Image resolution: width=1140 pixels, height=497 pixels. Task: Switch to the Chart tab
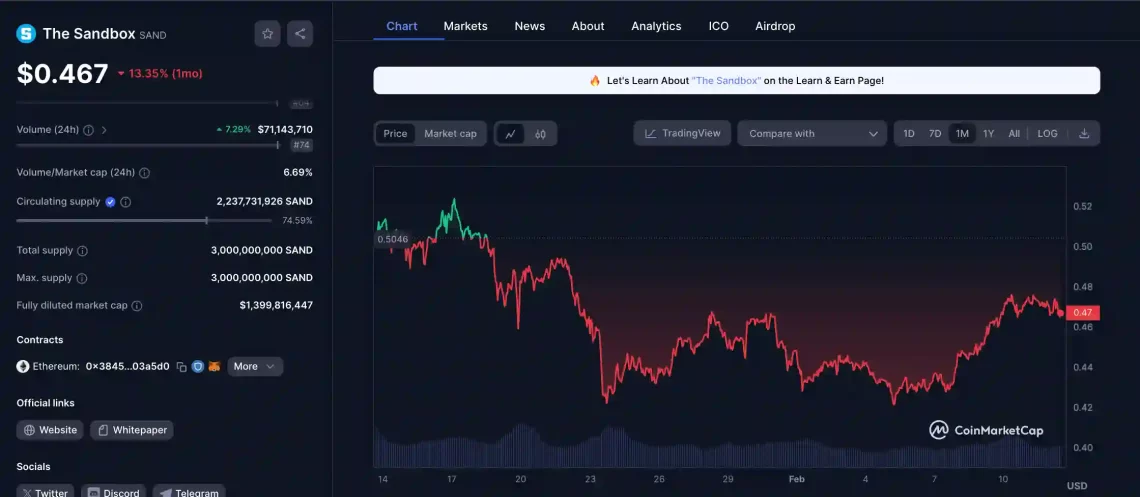pos(402,26)
